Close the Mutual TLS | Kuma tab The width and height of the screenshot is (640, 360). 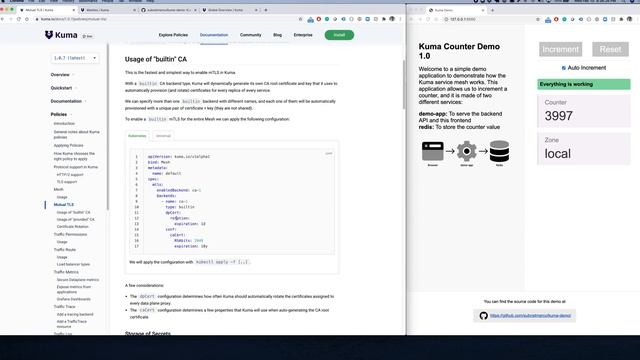pos(74,10)
